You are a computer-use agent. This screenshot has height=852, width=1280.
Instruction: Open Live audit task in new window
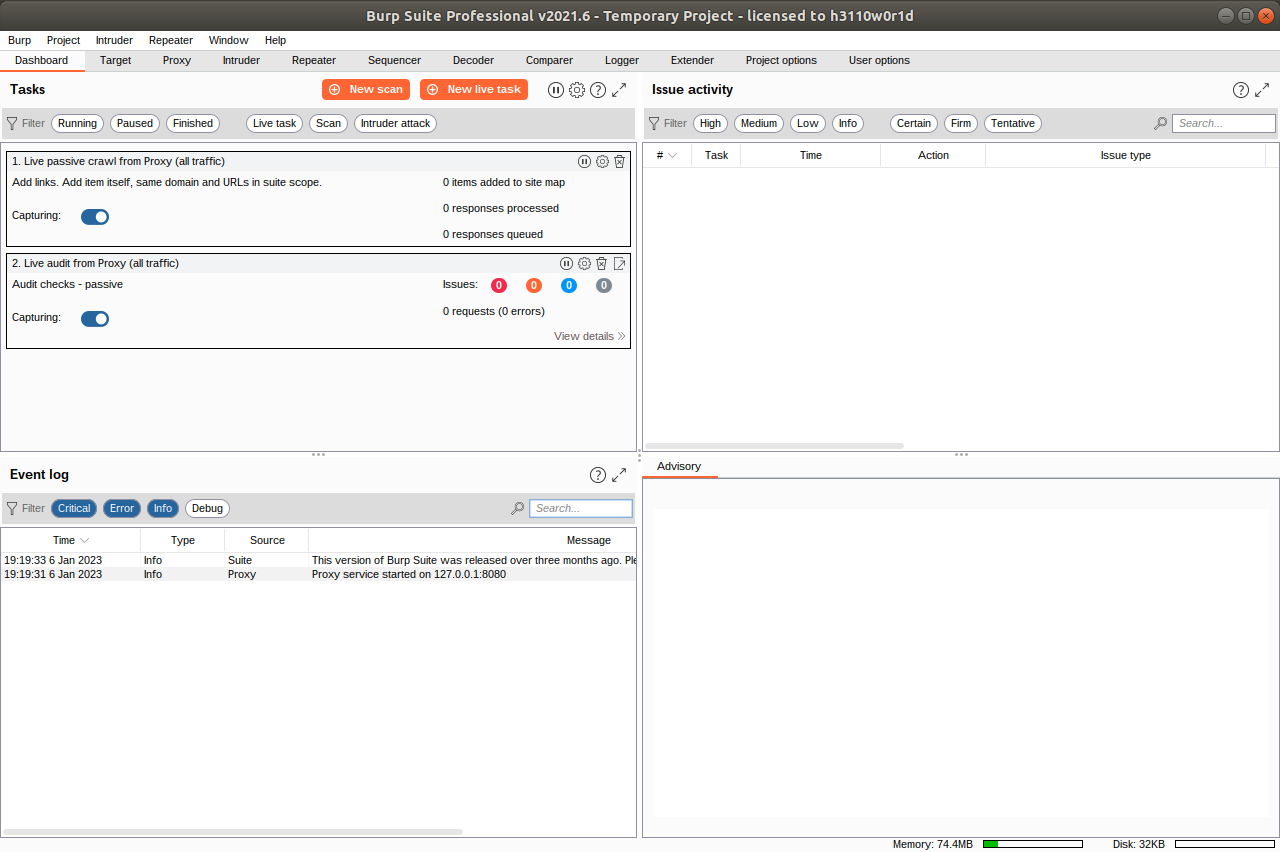[619, 263]
